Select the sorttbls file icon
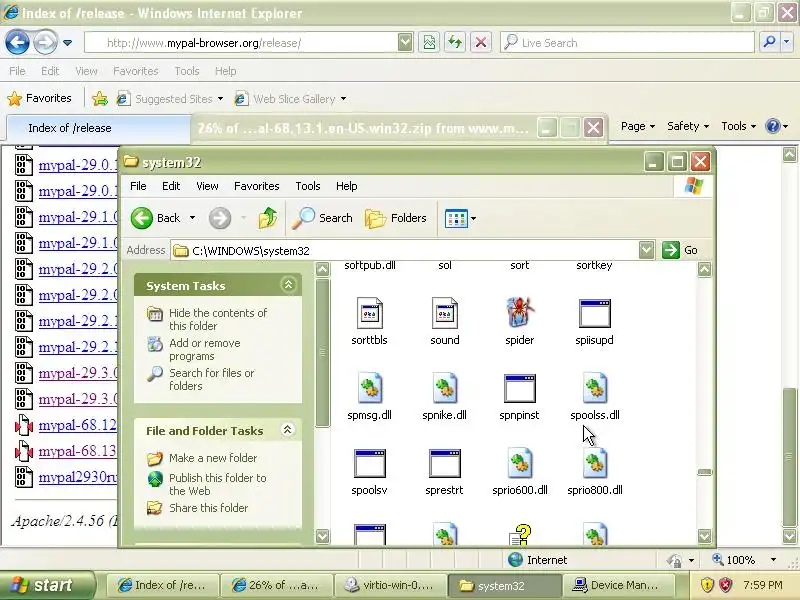Viewport: 800px width, 600px height. 369,312
